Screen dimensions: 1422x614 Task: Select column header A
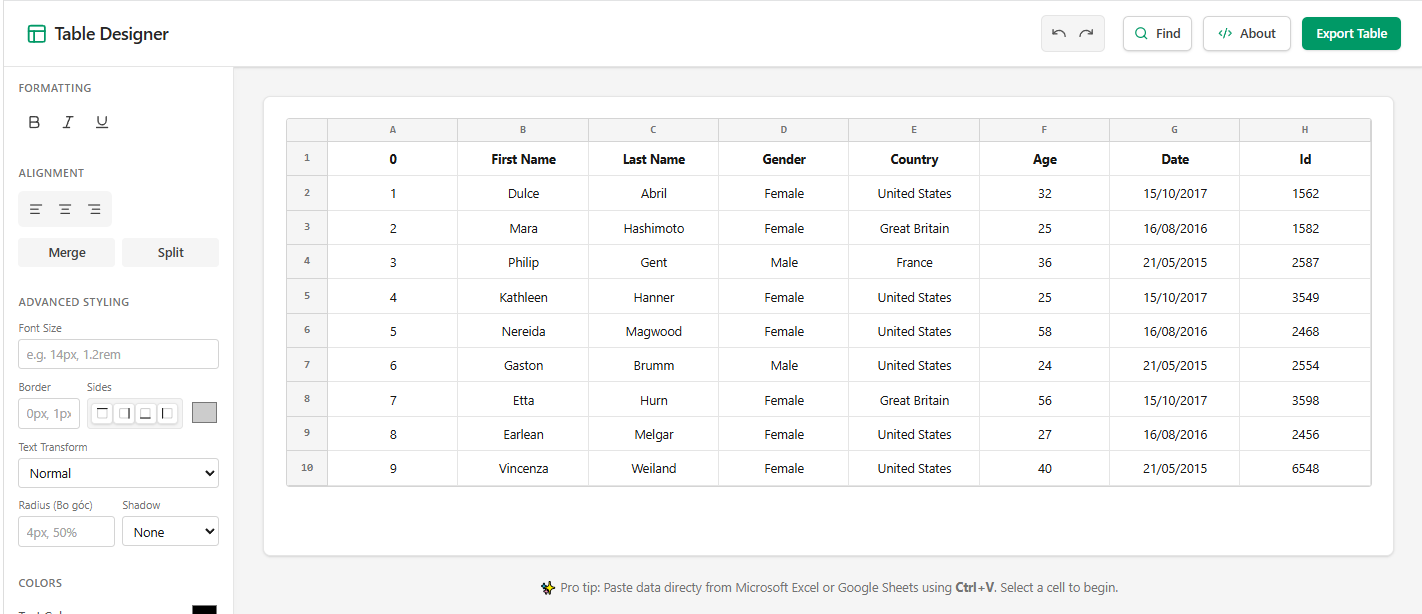(393, 130)
